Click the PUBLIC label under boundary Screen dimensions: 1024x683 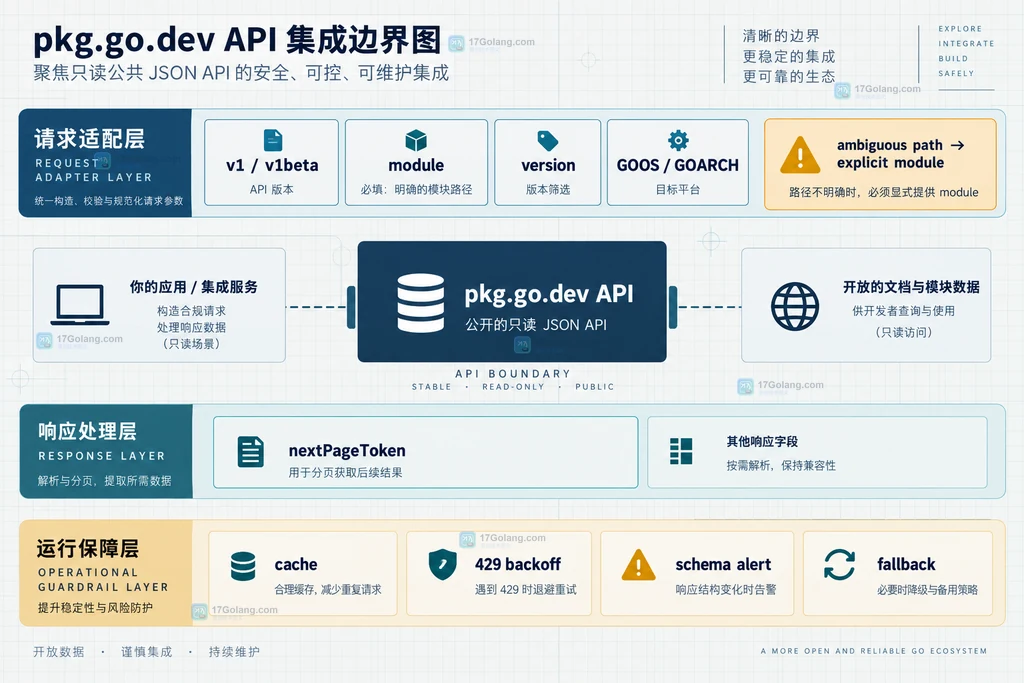[x=594, y=387]
